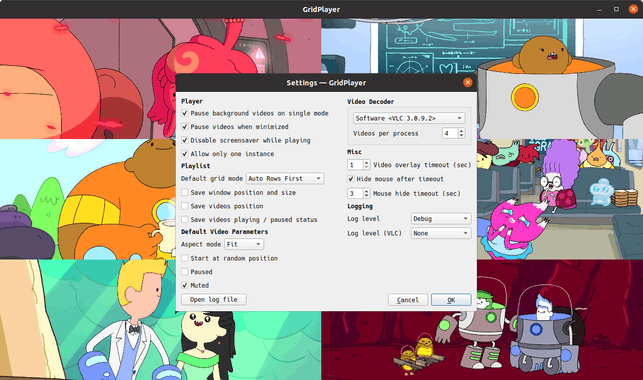Confirm settings with OK button
The image size is (643, 380).
point(451,300)
